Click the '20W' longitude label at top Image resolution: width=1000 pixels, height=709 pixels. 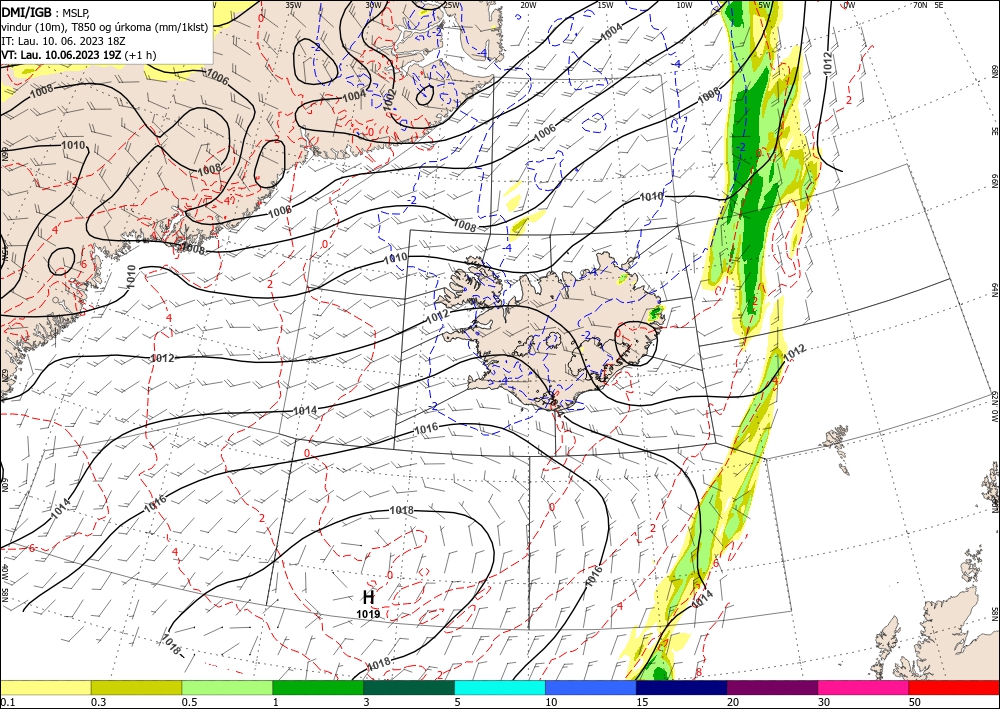[x=527, y=4]
